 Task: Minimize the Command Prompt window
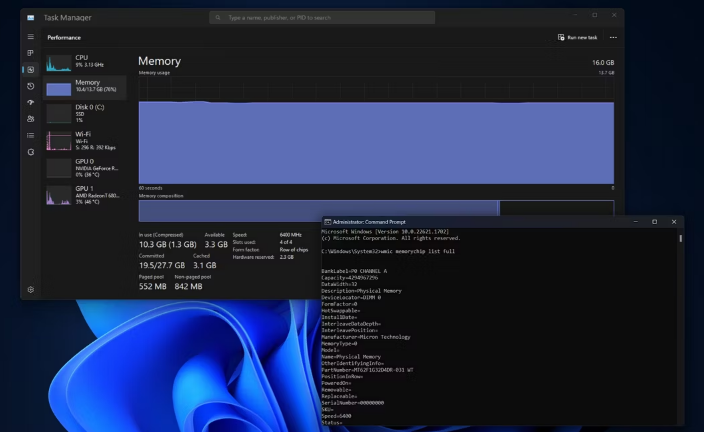636,222
